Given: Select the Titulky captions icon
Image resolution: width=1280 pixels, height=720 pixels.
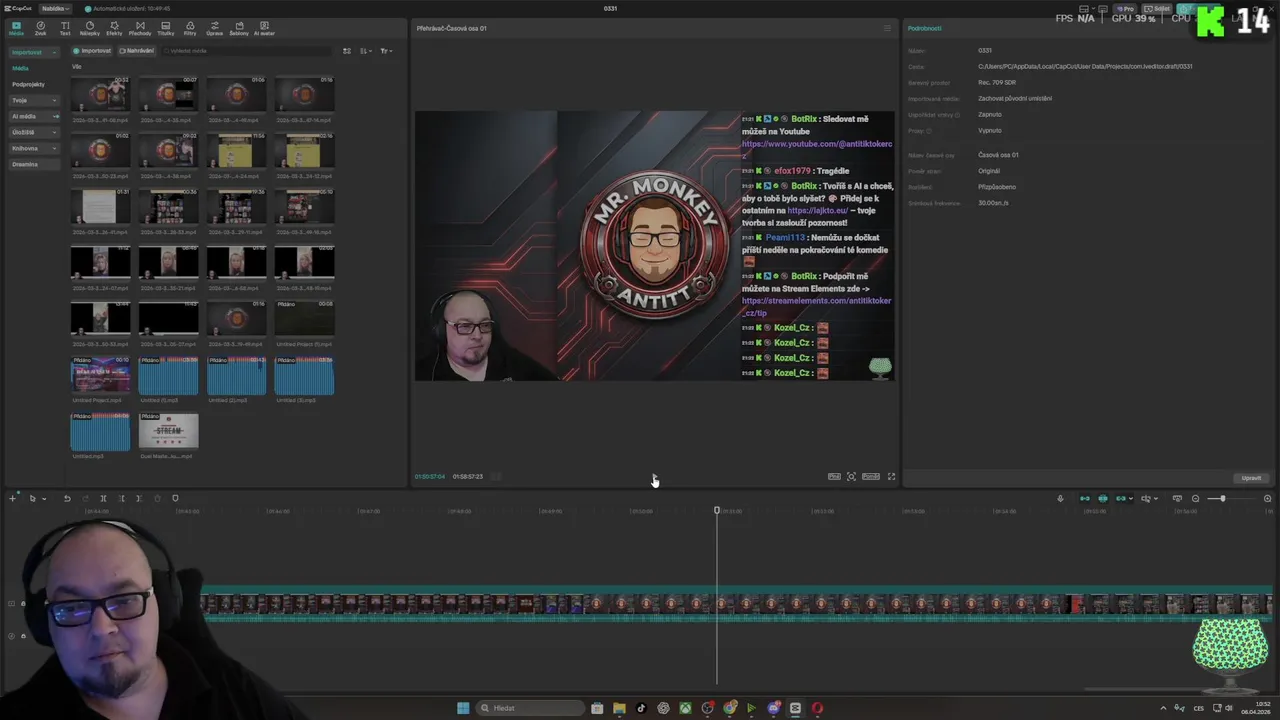Looking at the screenshot, I should click(165, 28).
